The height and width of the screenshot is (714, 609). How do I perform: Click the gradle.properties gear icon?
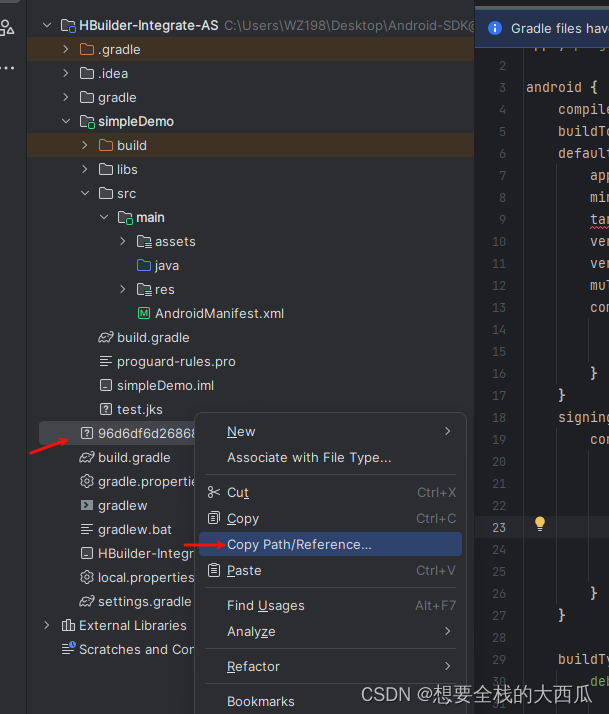point(87,481)
